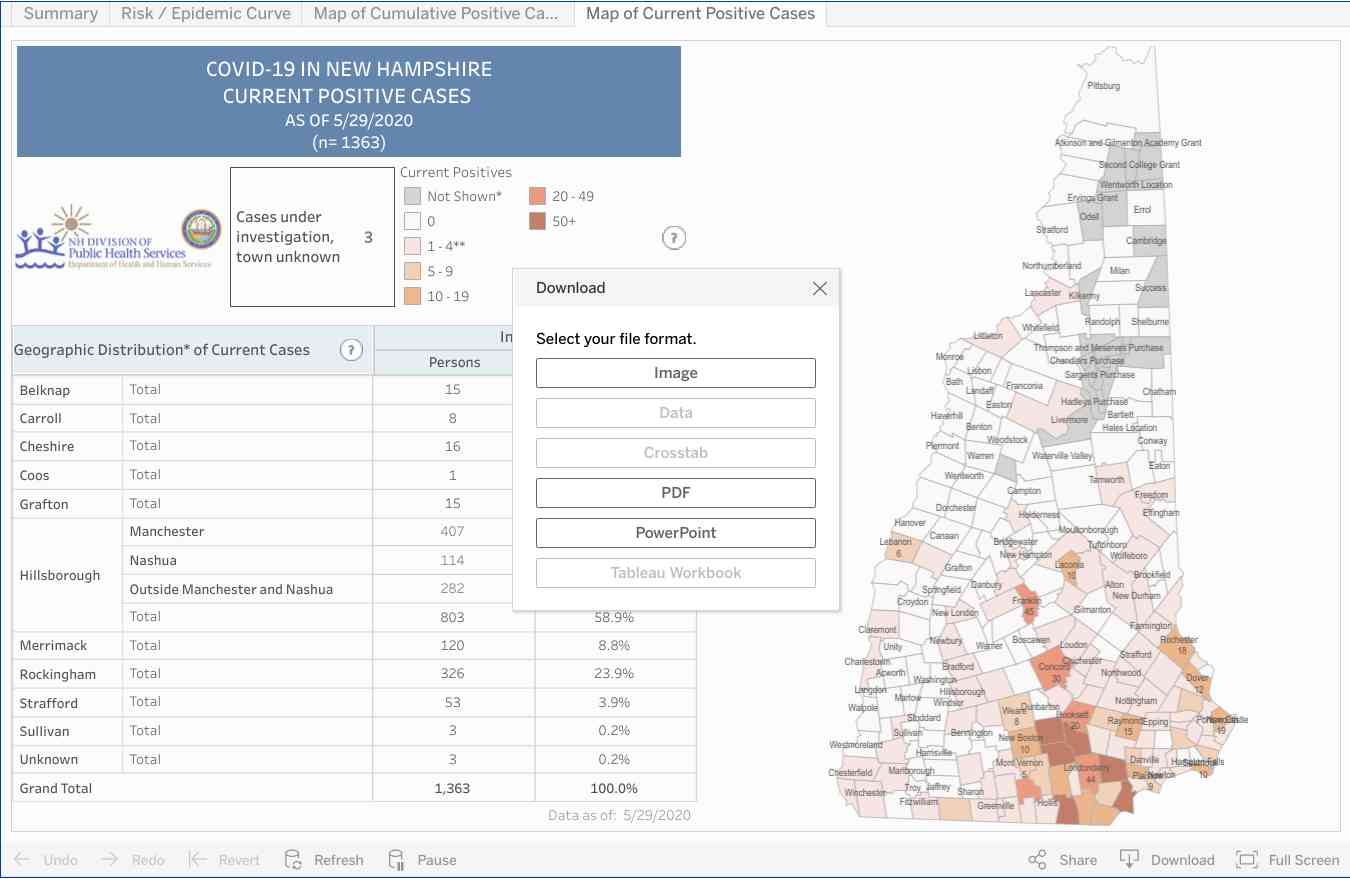Screen dimensions: 1350x879
Task: Open the Risk / Epidemic Curve tab
Action: (206, 14)
